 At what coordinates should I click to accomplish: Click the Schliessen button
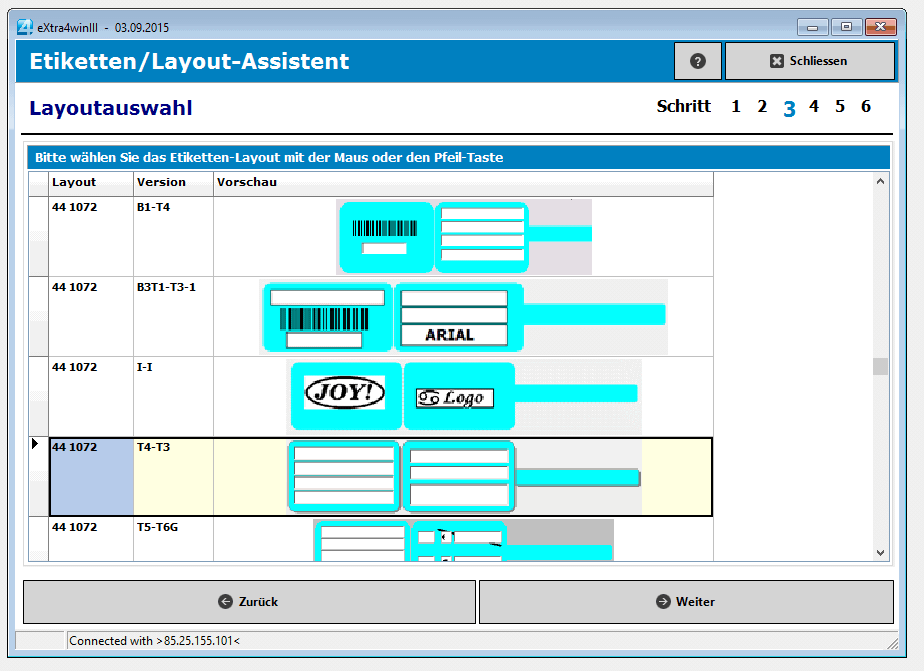tap(809, 61)
